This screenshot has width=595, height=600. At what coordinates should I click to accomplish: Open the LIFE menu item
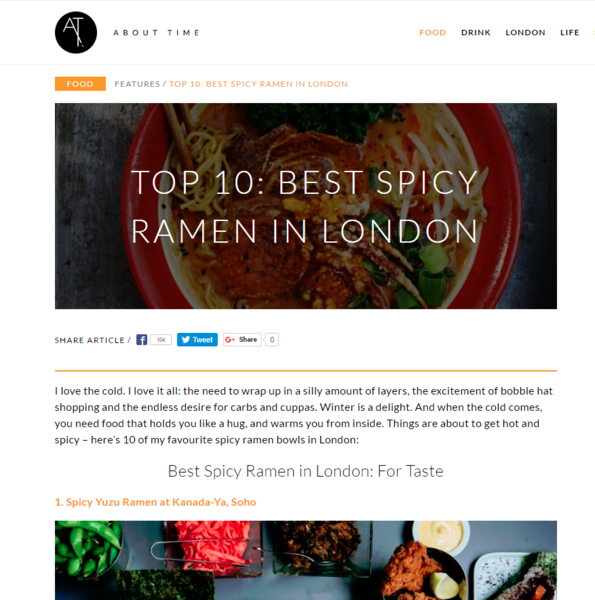[570, 33]
